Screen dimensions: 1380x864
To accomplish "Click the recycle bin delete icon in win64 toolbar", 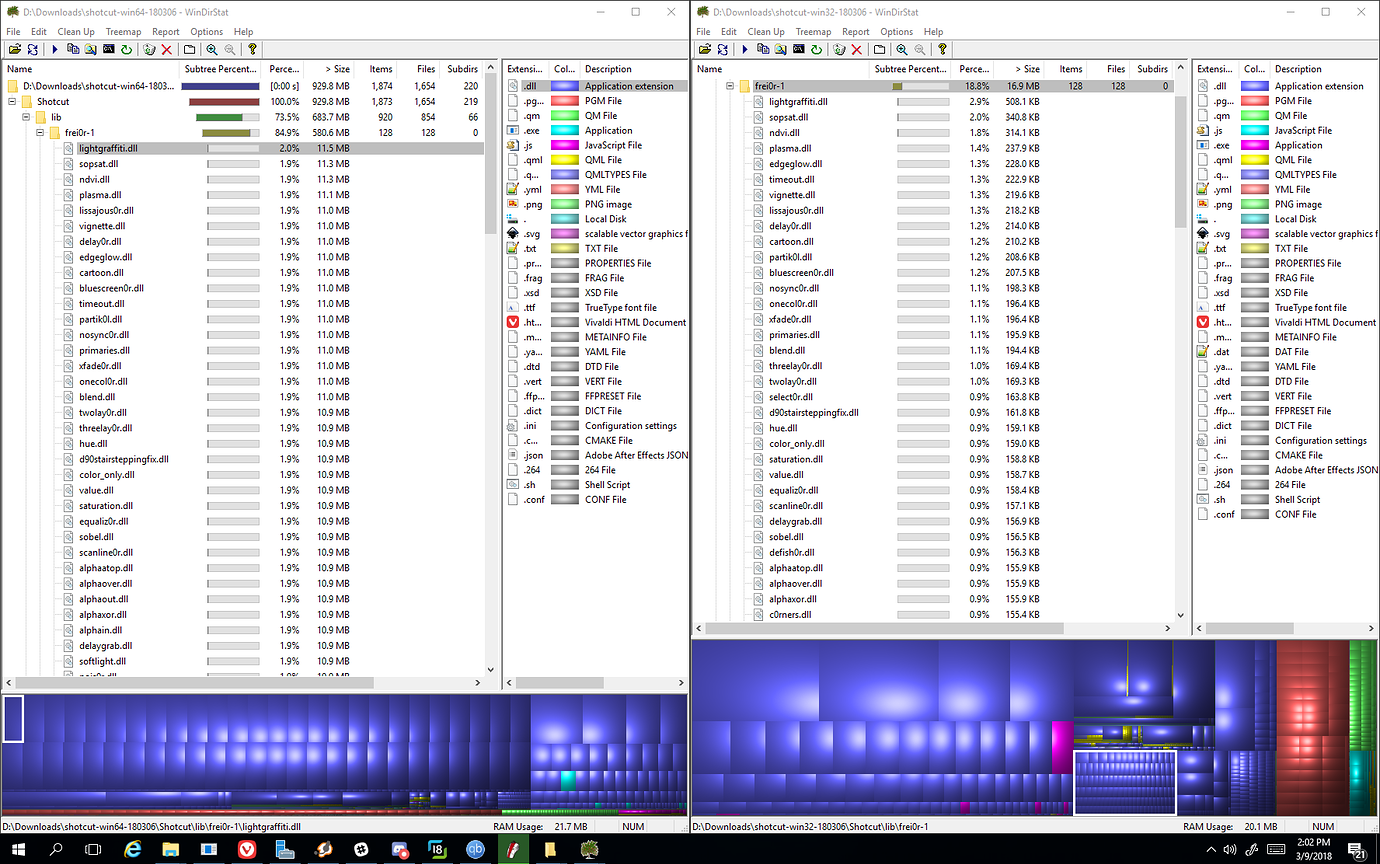I will point(149,49).
